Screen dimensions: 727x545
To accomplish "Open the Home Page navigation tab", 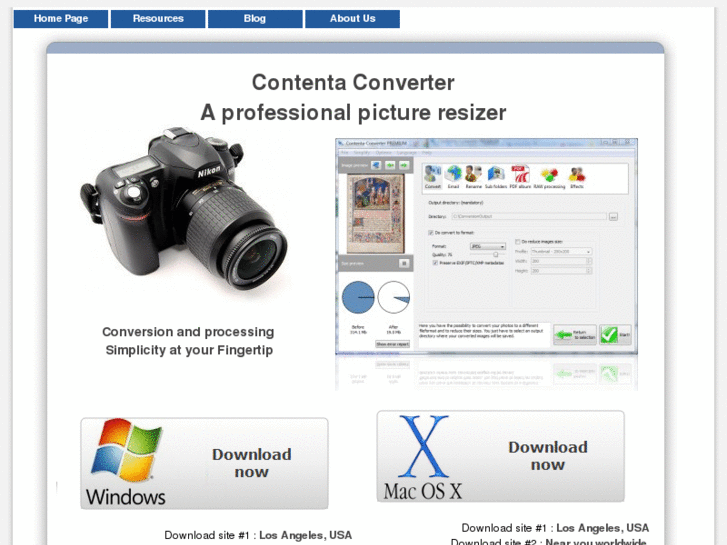I will tap(61, 19).
